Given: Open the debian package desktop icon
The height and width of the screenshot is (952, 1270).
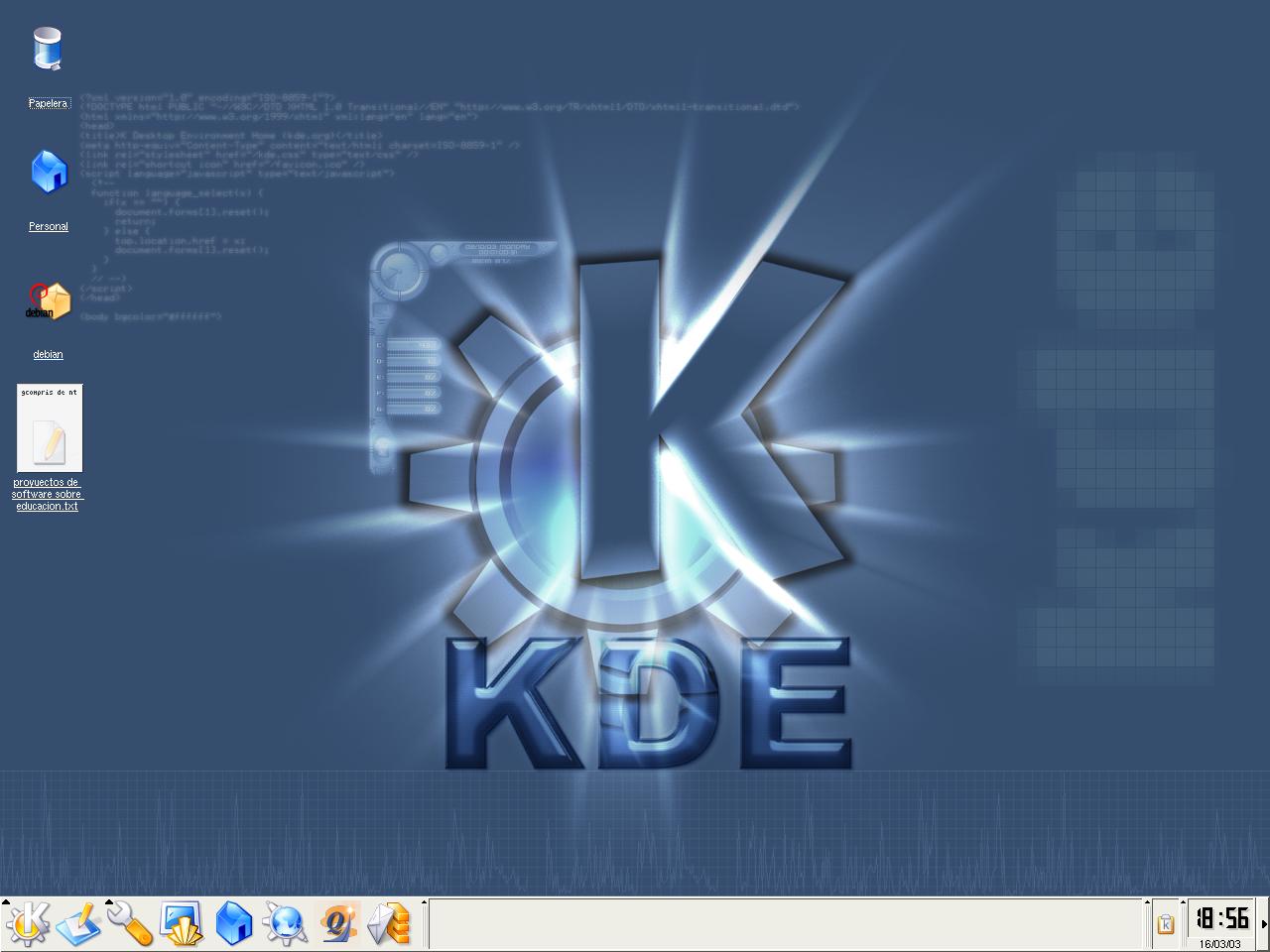Looking at the screenshot, I should point(48,301).
